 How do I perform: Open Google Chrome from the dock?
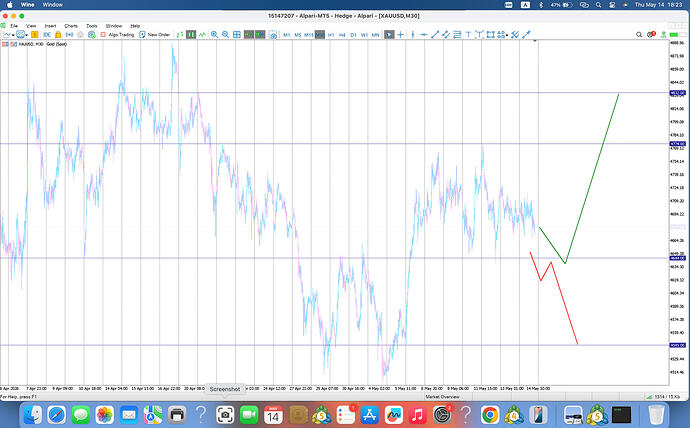(490, 414)
